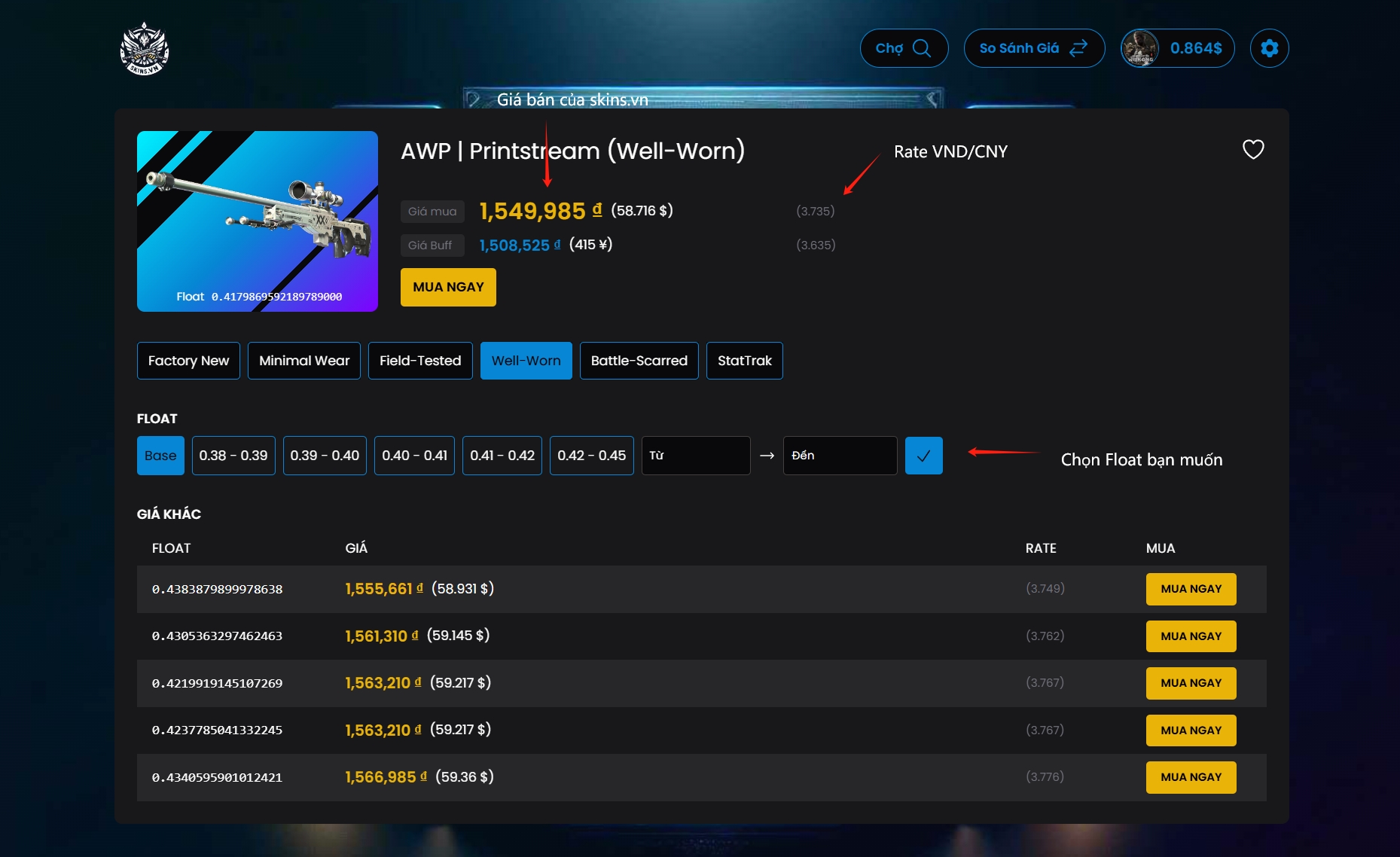
Task: Pick the 0.42 - 0.45 float range
Action: coord(591,456)
